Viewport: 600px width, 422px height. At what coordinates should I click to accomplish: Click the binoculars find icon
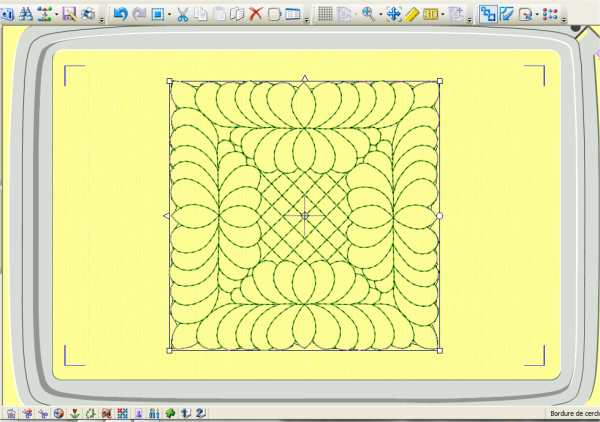[26, 15]
